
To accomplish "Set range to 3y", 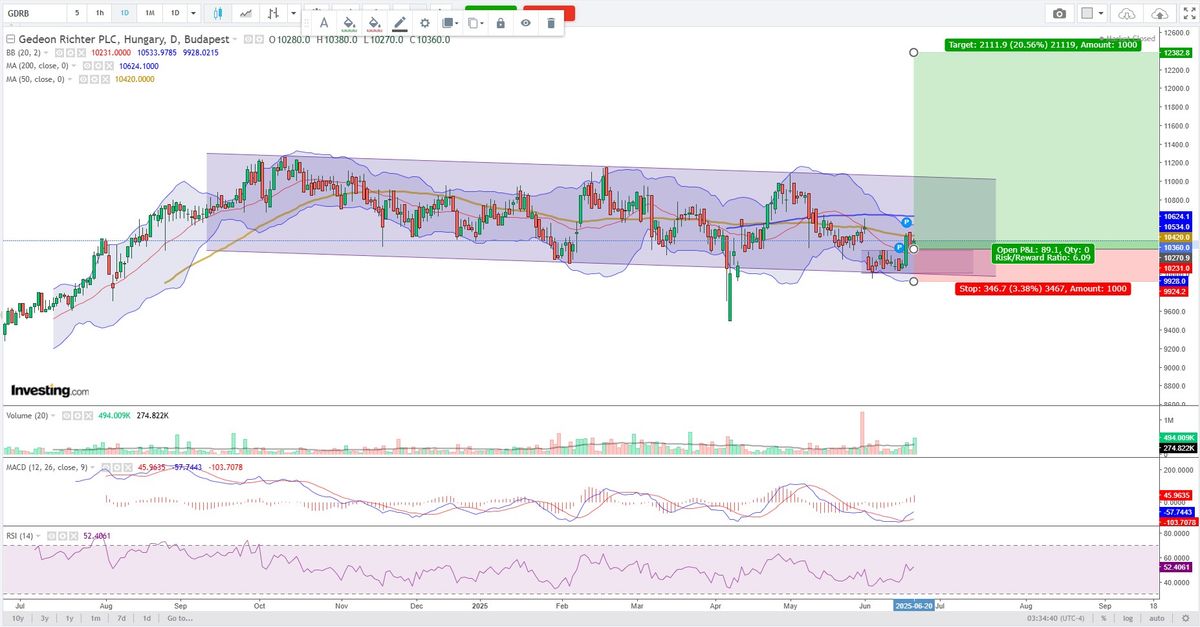I will (44, 618).
